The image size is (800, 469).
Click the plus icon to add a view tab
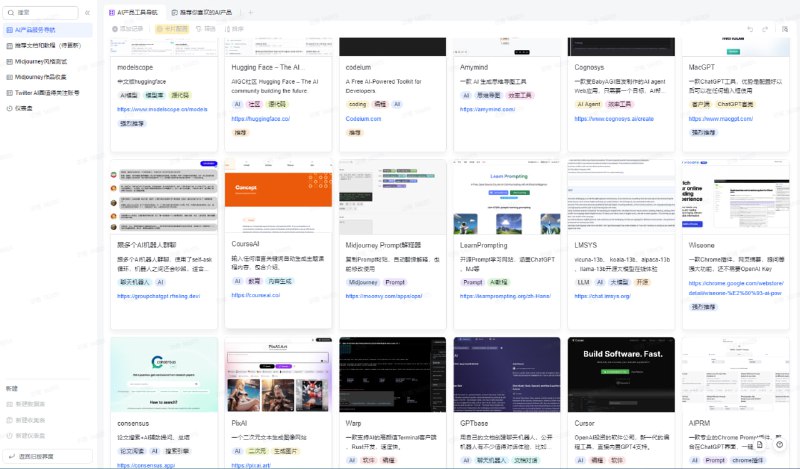coord(250,12)
